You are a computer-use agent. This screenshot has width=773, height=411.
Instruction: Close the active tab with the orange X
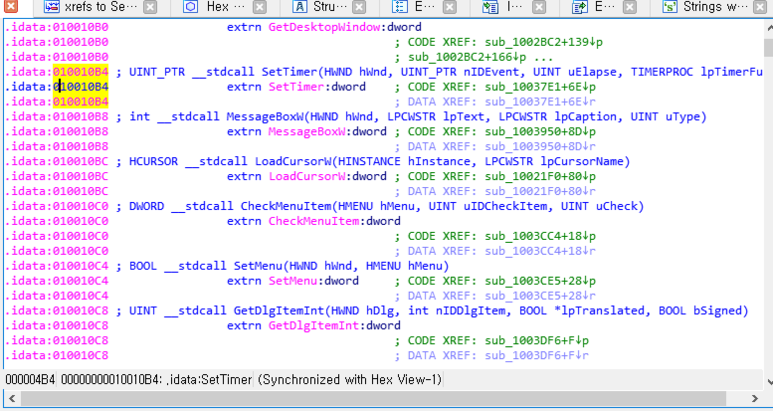point(10,6)
